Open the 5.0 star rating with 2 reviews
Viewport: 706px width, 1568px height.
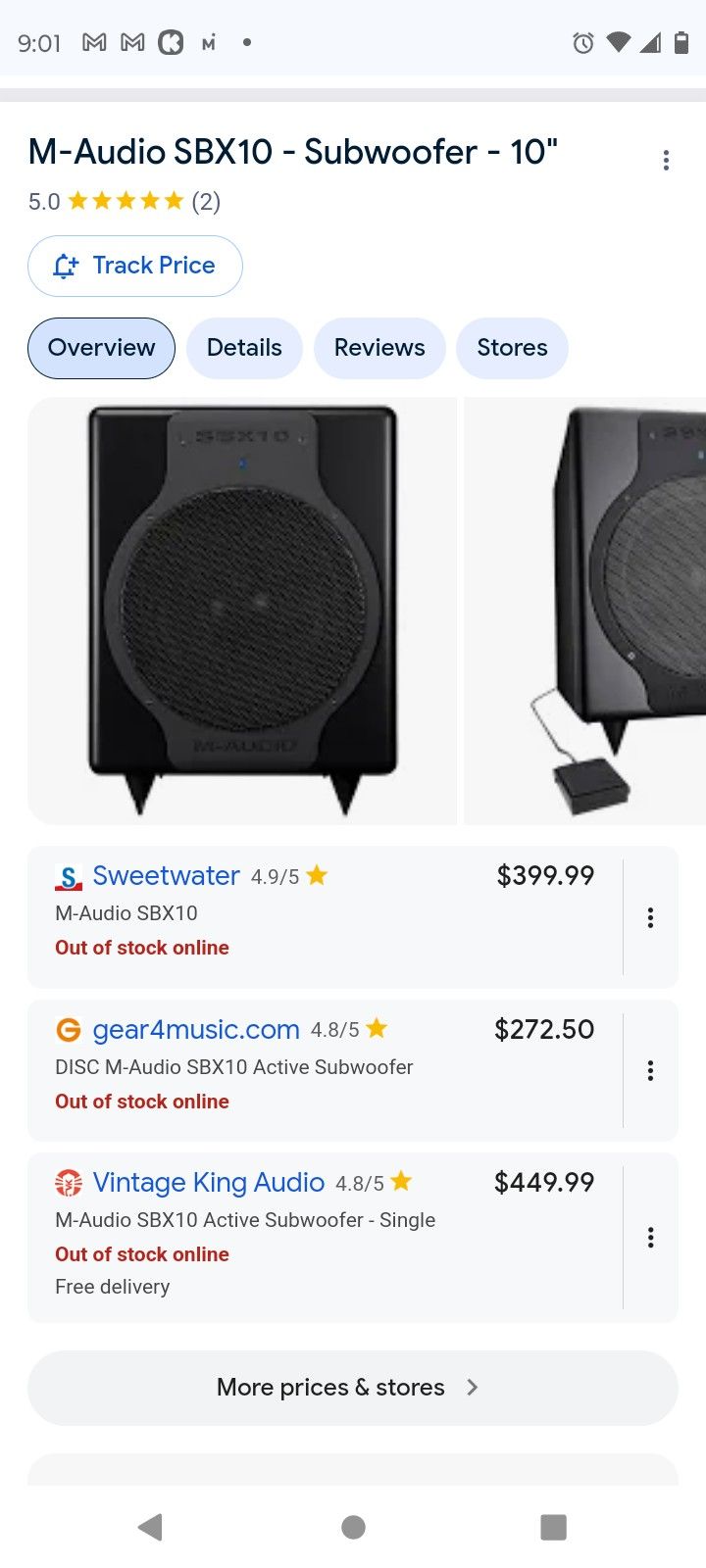124,201
